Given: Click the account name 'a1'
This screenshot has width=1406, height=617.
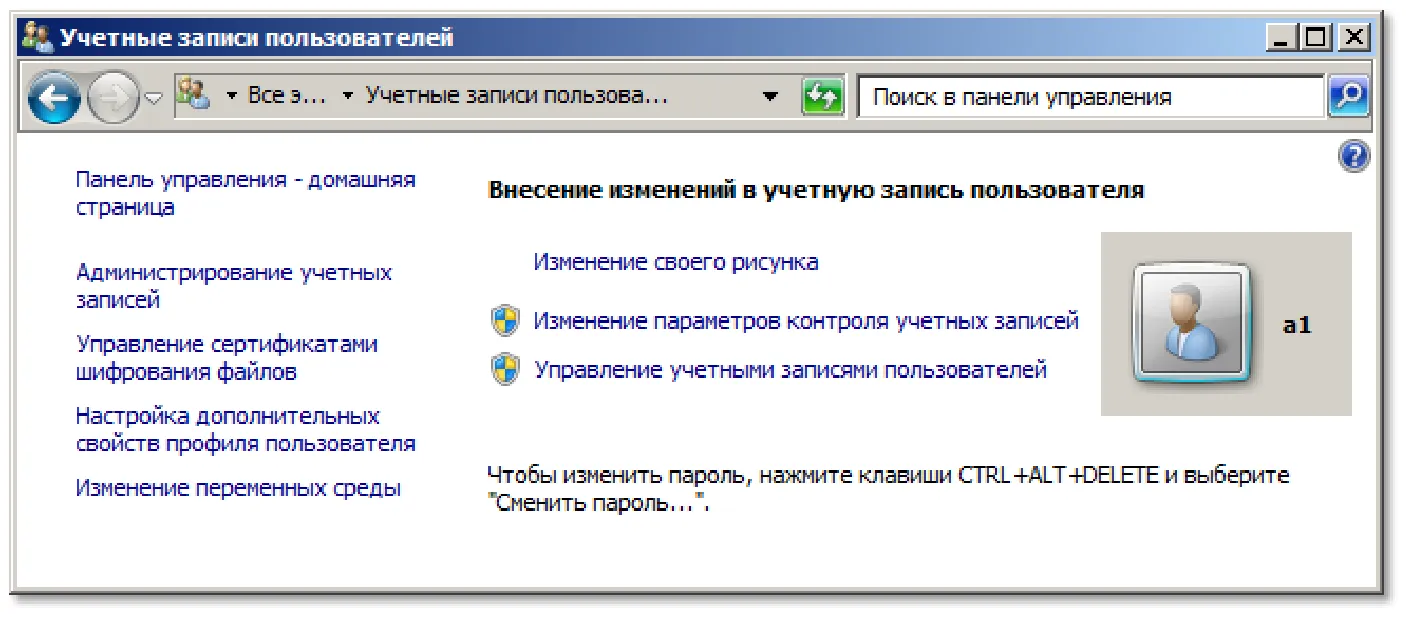Looking at the screenshot, I should pyautogui.click(x=1297, y=325).
